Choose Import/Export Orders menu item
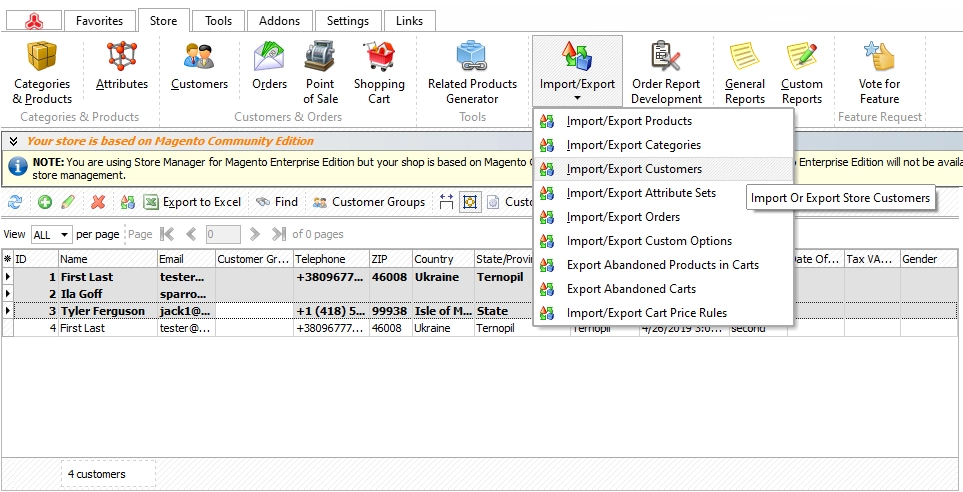The image size is (963, 492). 663,217
